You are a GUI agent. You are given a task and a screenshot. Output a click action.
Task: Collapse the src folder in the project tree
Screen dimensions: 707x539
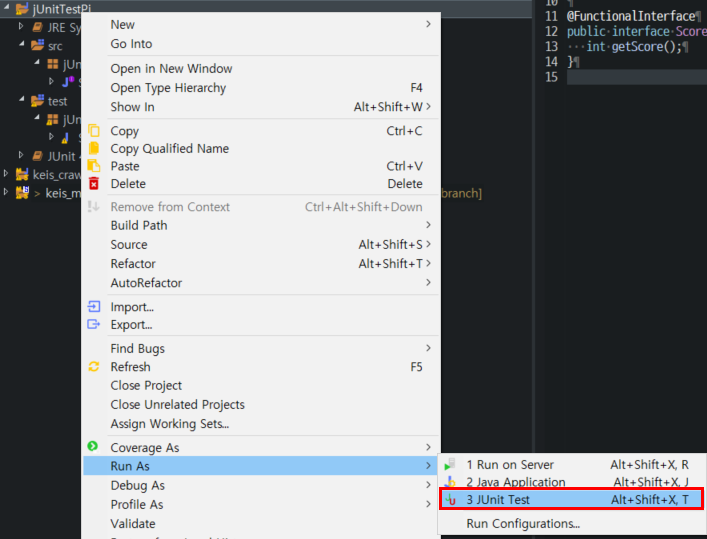coord(23,46)
